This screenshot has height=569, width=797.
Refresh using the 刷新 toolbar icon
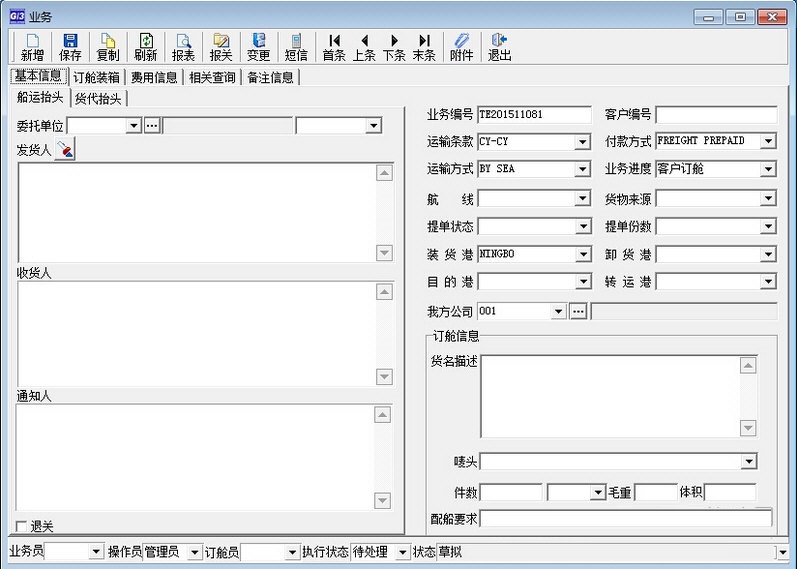pos(146,47)
